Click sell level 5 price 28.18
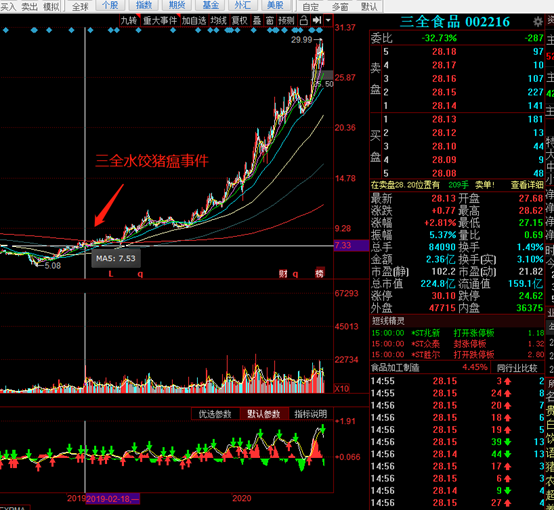 (444, 52)
